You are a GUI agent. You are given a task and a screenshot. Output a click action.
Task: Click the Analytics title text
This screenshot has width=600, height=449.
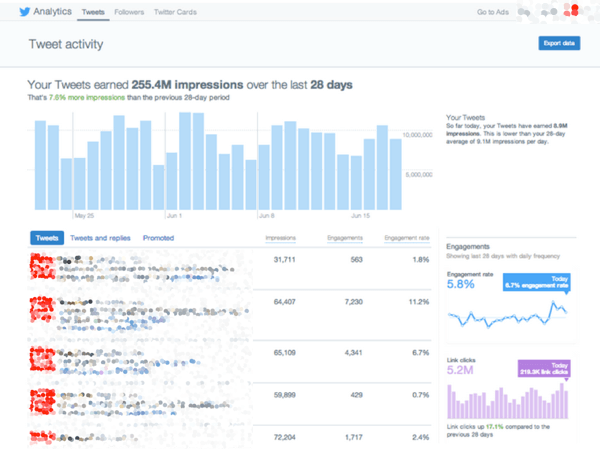coord(52,11)
